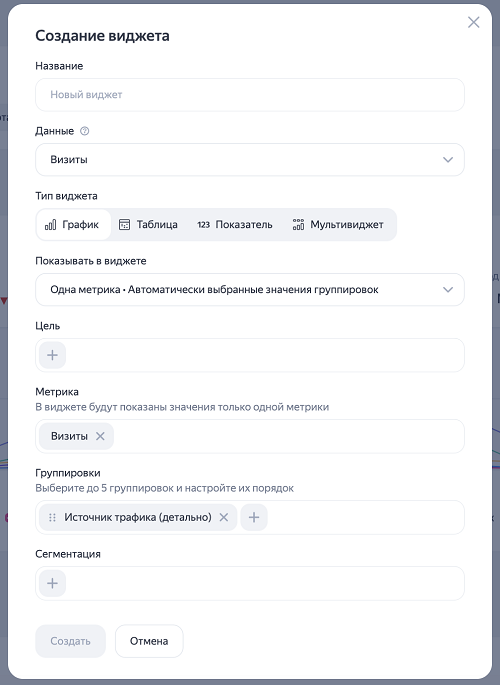This screenshot has width=500, height=685.
Task: Grab the drag handle on grouping chip
Action: coord(52,517)
